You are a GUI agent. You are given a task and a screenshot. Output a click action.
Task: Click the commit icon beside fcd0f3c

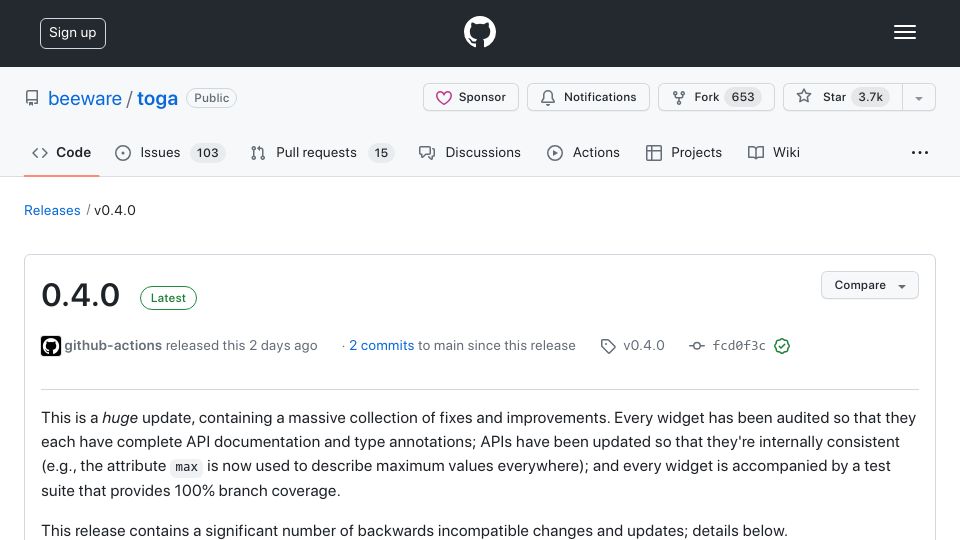(697, 346)
